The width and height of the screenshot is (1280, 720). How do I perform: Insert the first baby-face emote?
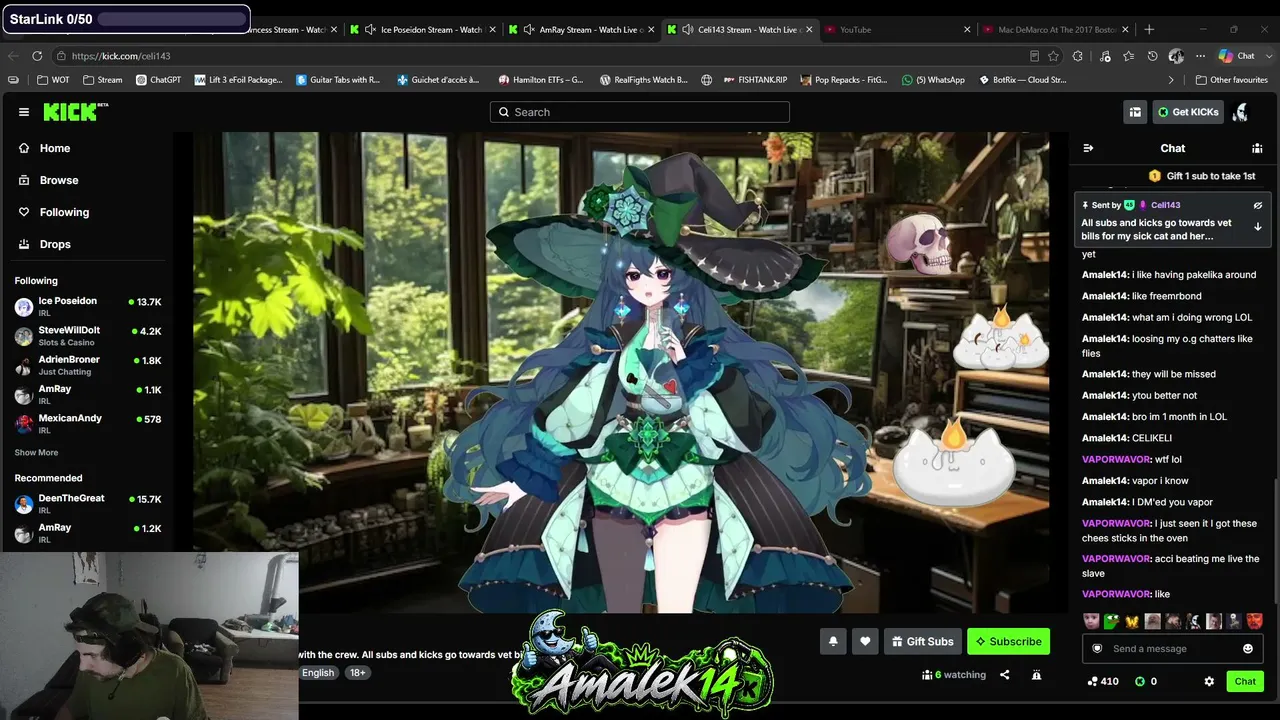pos(1092,621)
